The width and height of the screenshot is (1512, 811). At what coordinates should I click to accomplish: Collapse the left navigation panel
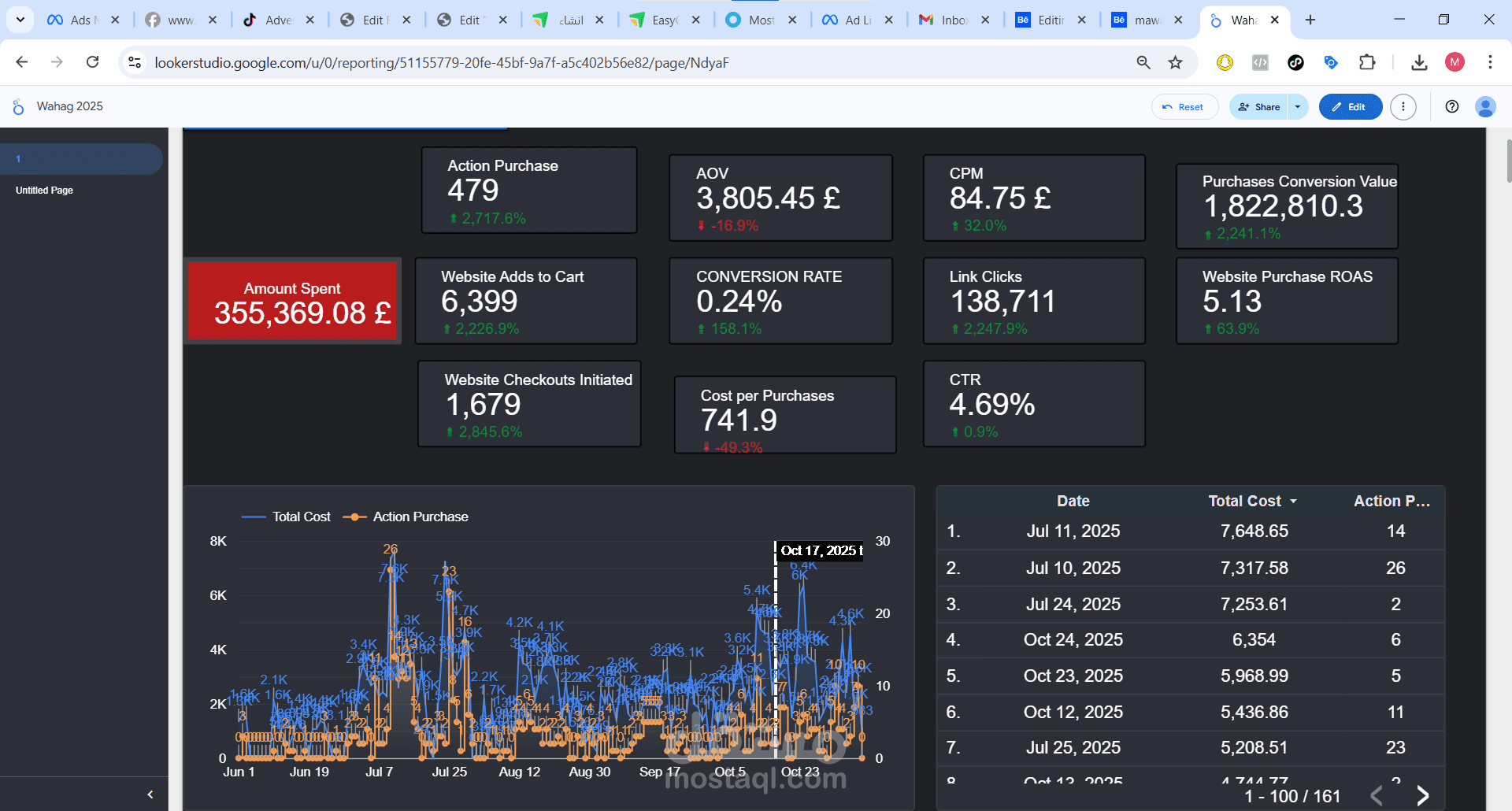150,794
